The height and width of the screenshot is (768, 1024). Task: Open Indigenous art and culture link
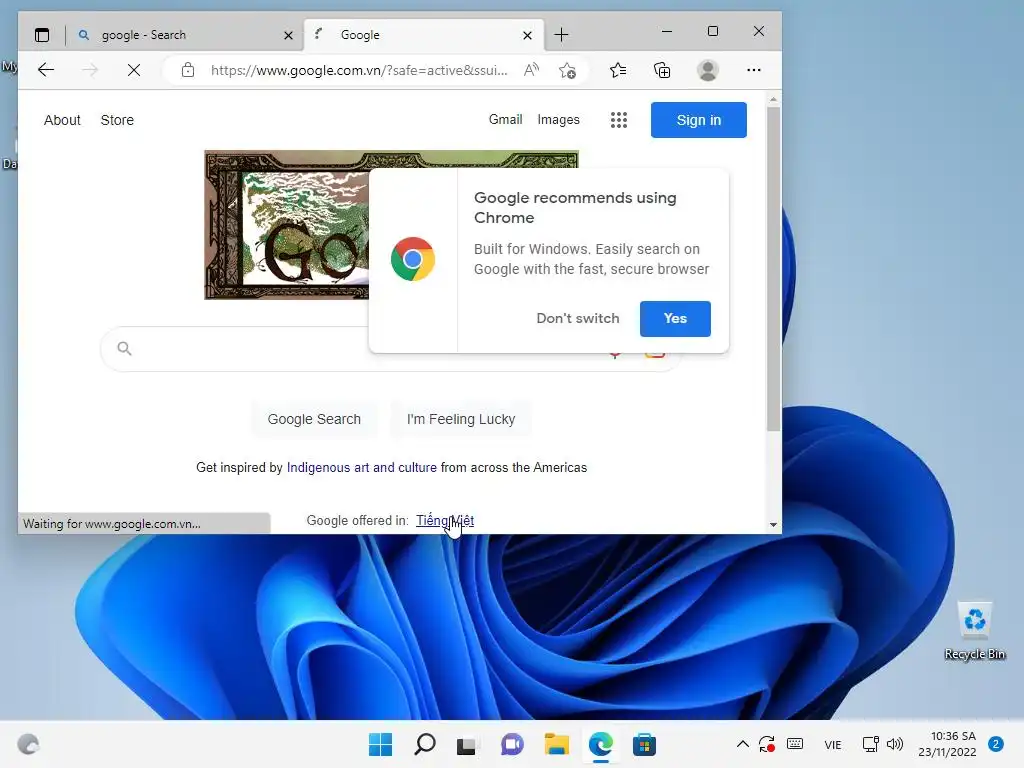362,468
